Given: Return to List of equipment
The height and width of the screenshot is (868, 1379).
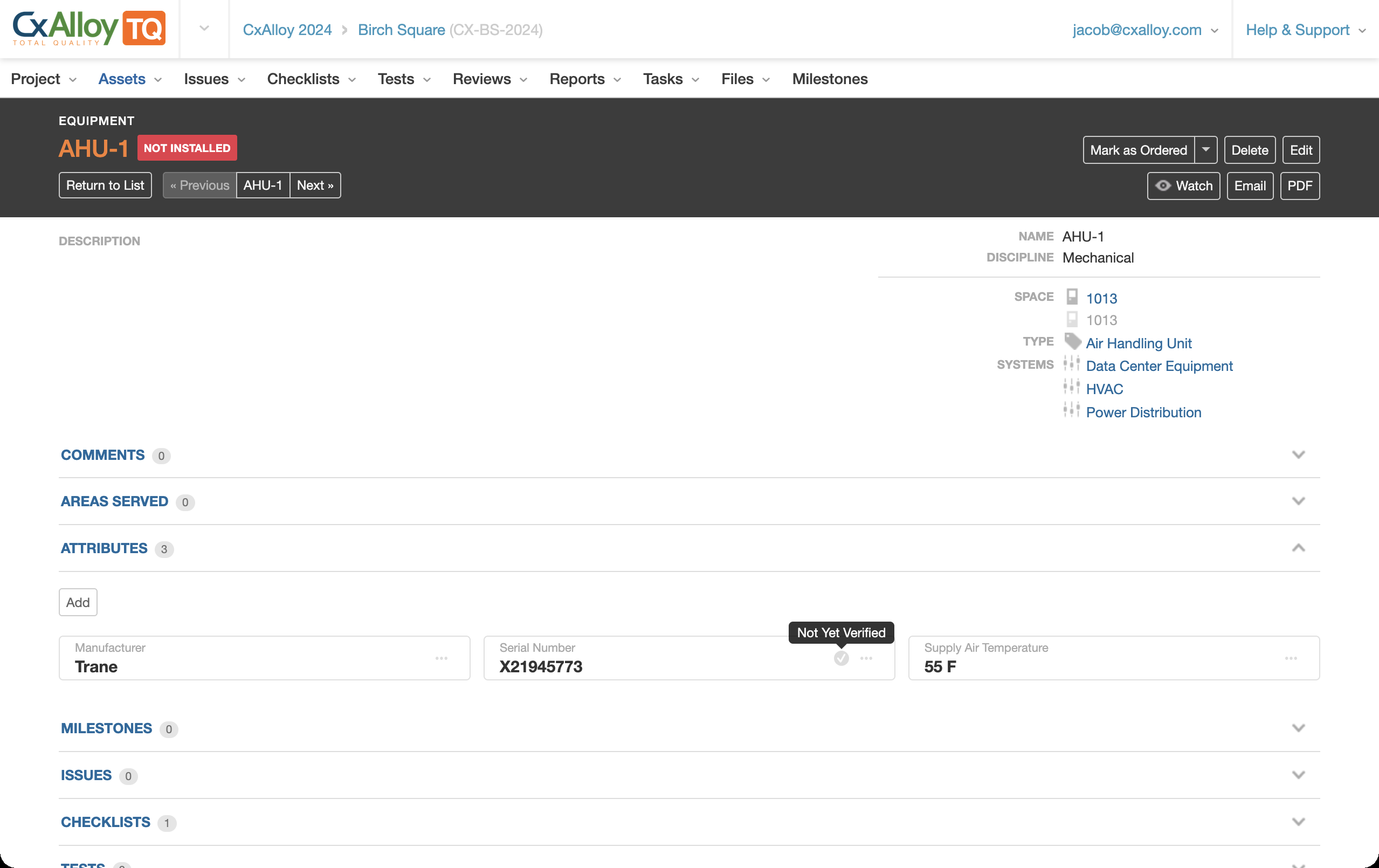Looking at the screenshot, I should tap(105, 185).
